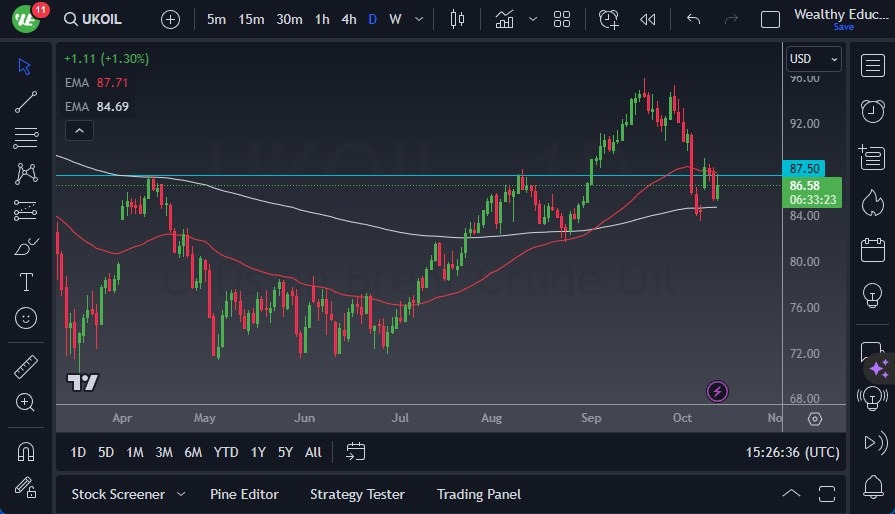Open the alerts clock icon
This screenshot has width=895, height=514.
click(609, 19)
